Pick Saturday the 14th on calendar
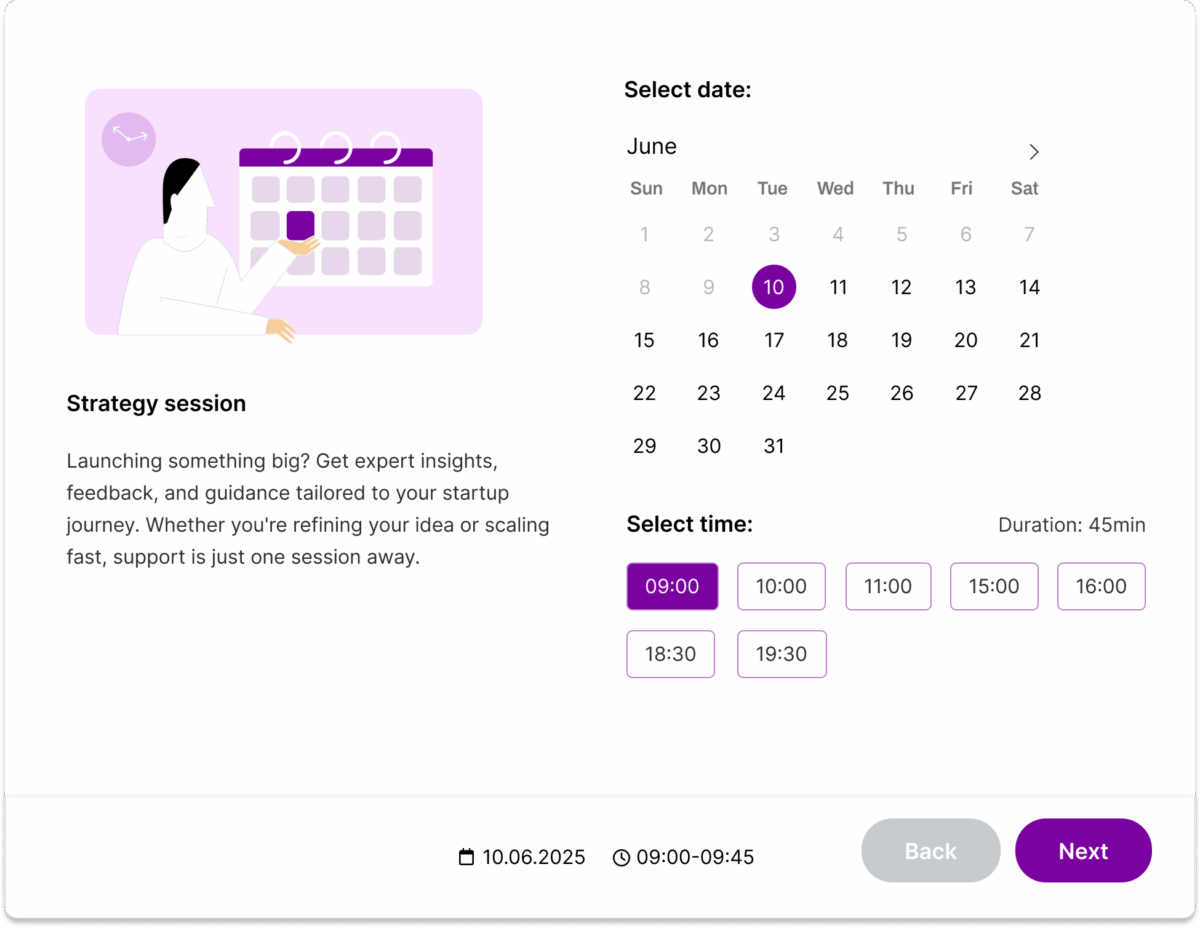Viewport: 1200px width, 928px height. (1029, 287)
